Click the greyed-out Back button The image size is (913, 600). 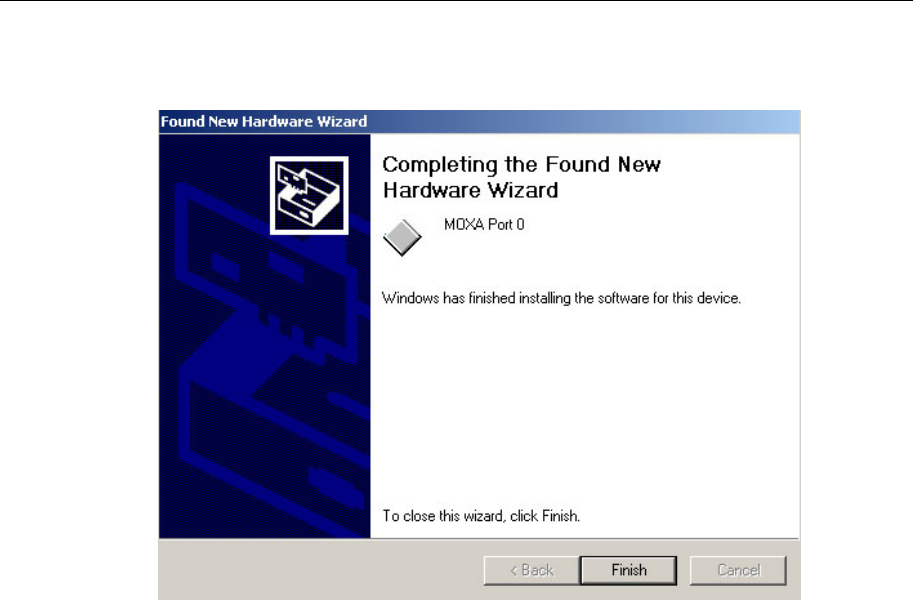click(531, 570)
